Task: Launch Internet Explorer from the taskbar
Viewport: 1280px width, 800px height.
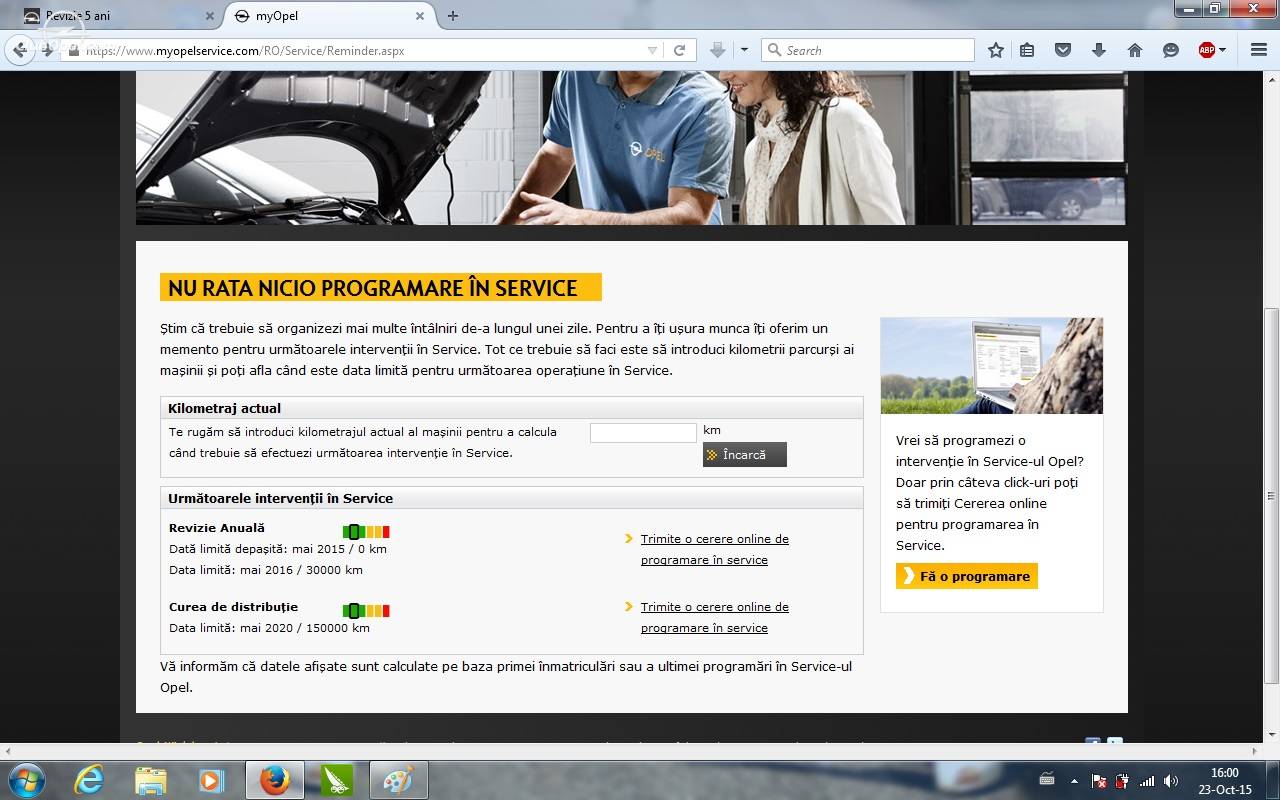Action: pyautogui.click(x=89, y=780)
